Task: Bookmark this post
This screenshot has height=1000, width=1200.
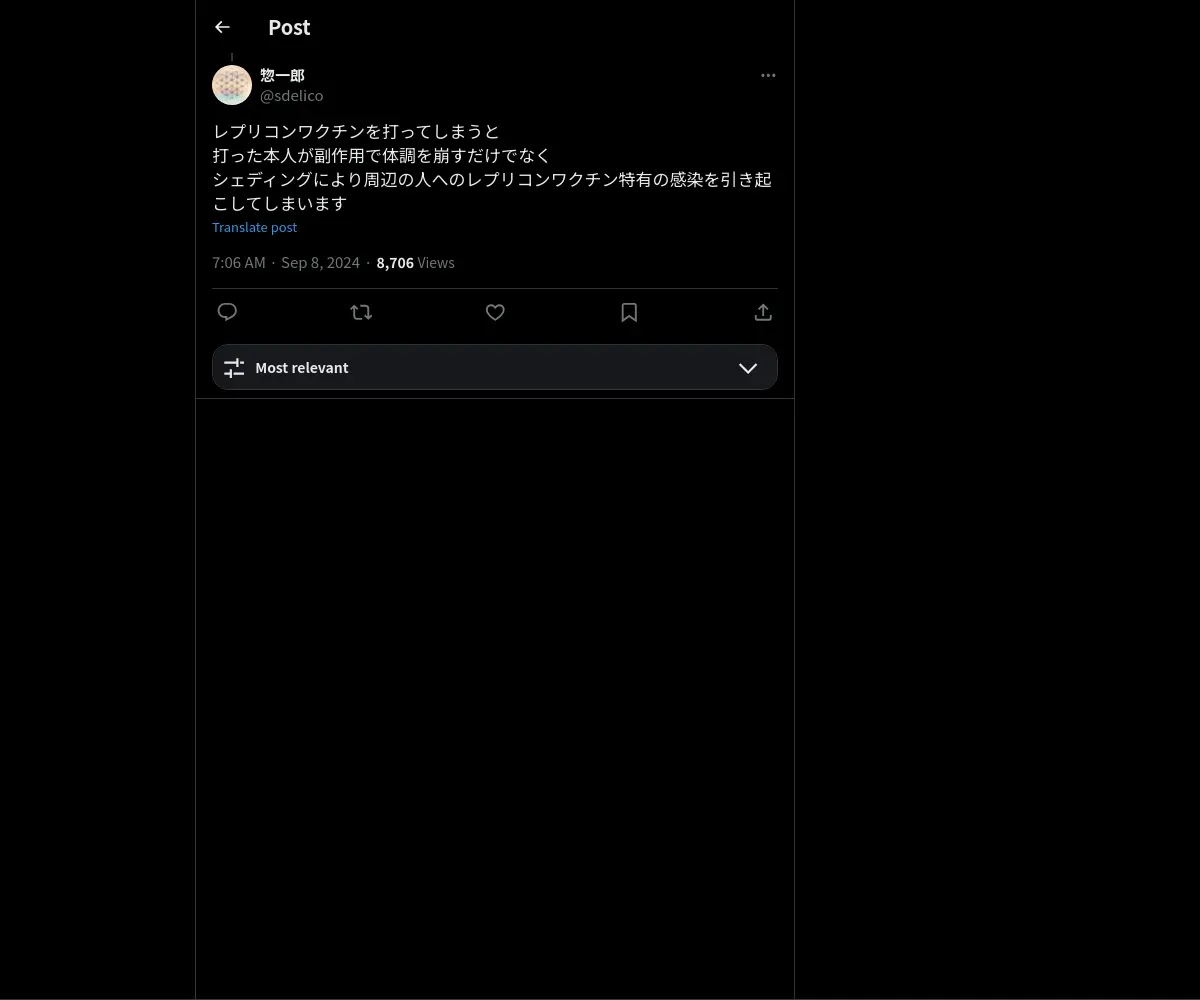Action: click(x=629, y=312)
